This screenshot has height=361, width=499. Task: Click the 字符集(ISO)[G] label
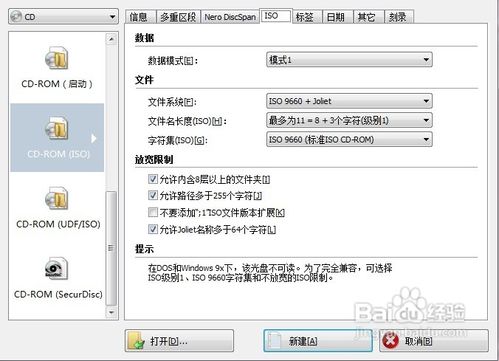pos(178,140)
